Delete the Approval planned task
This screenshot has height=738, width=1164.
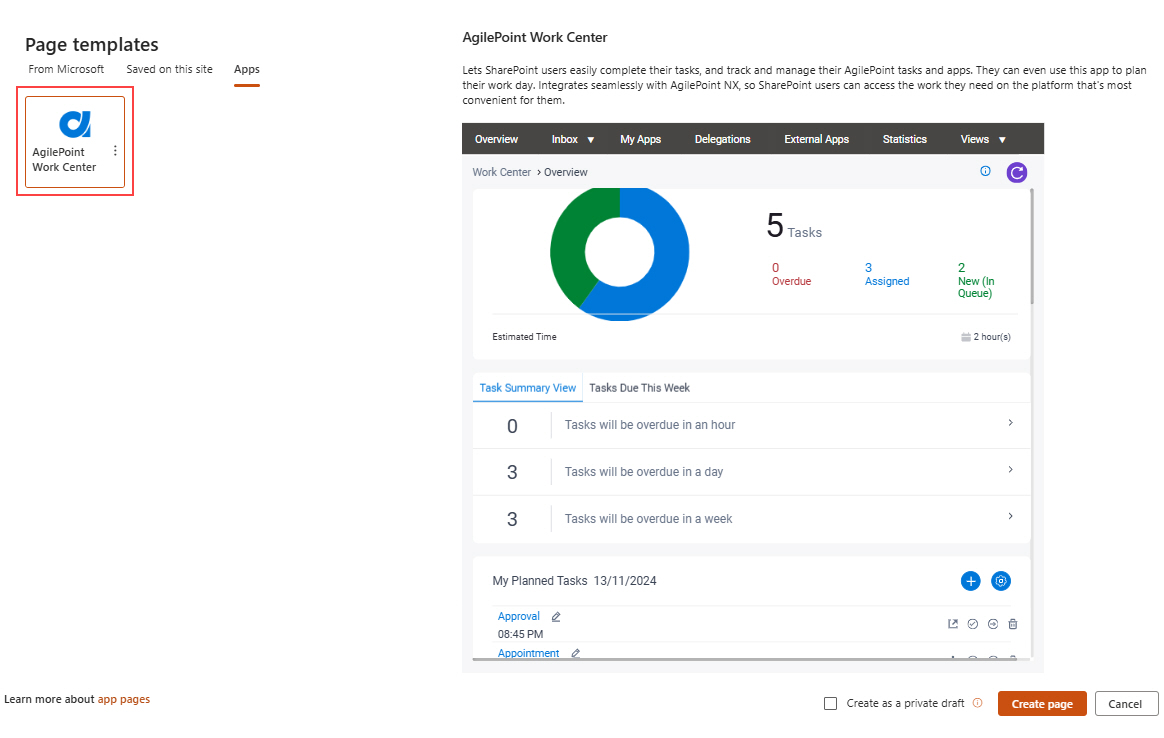pos(1013,624)
